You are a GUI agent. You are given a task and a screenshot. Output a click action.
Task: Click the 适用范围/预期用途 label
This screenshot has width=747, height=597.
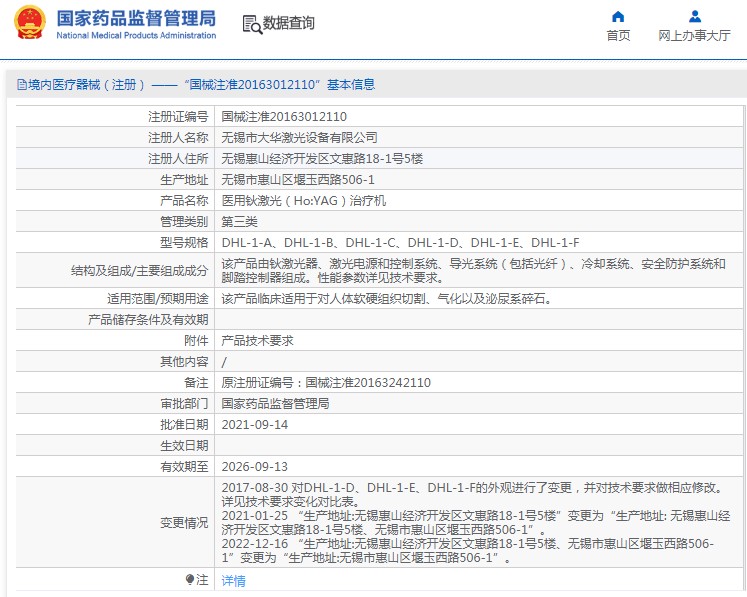158,299
